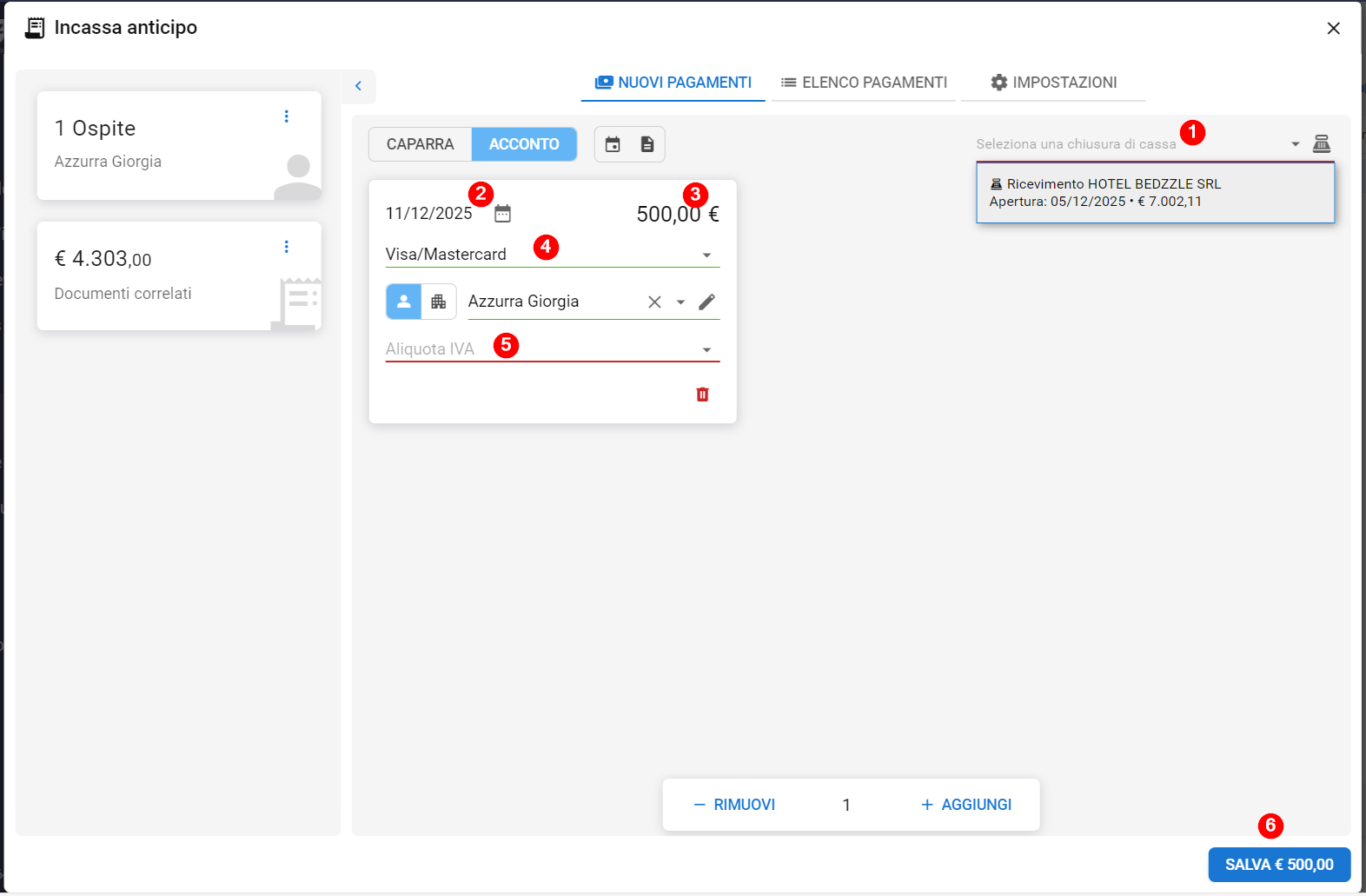The width and height of the screenshot is (1366, 896).
Task: Click the document icon next to Acconto
Action: point(647,144)
